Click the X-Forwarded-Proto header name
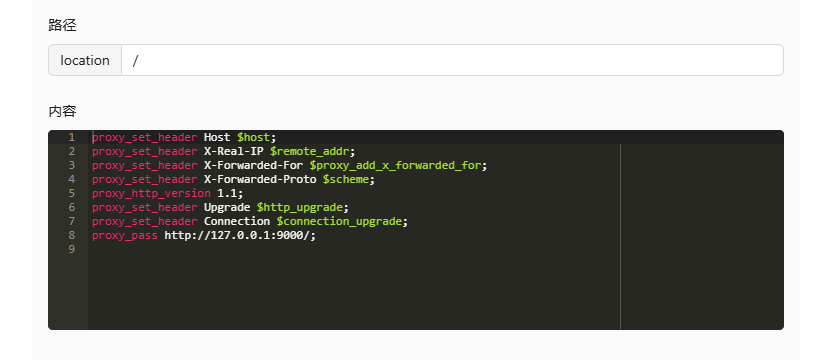Screen dimensions: 825x360 tap(260, 179)
